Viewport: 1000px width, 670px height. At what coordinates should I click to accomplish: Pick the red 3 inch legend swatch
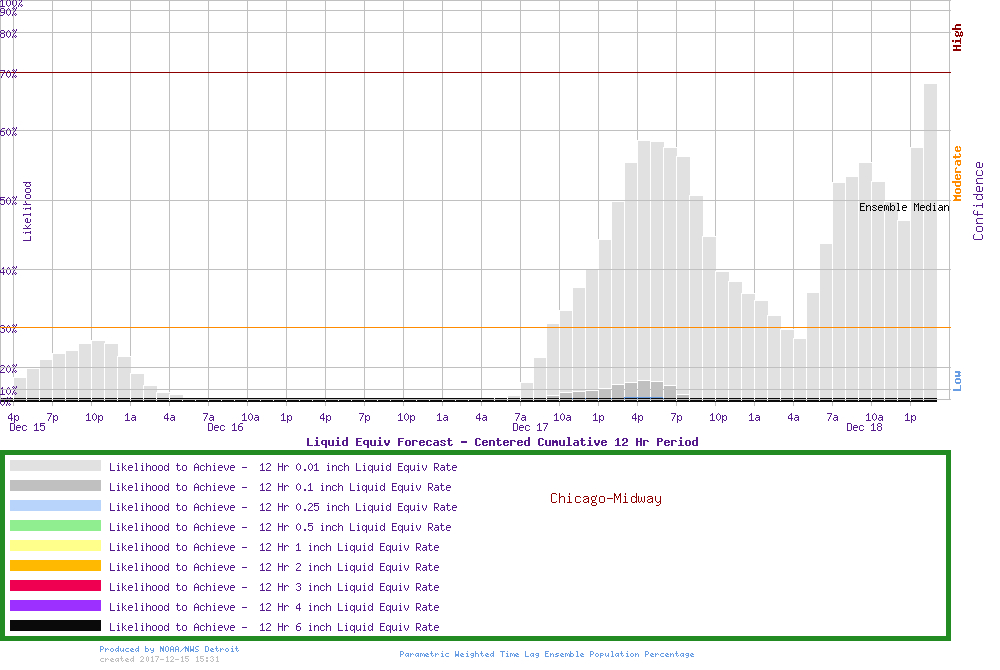click(x=55, y=586)
